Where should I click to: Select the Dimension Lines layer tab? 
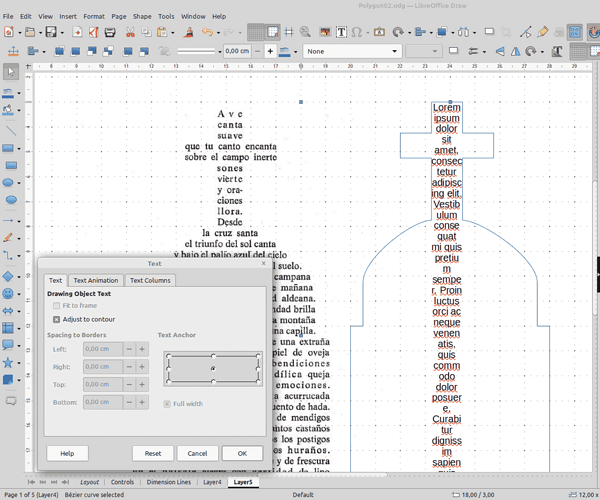coord(168,482)
